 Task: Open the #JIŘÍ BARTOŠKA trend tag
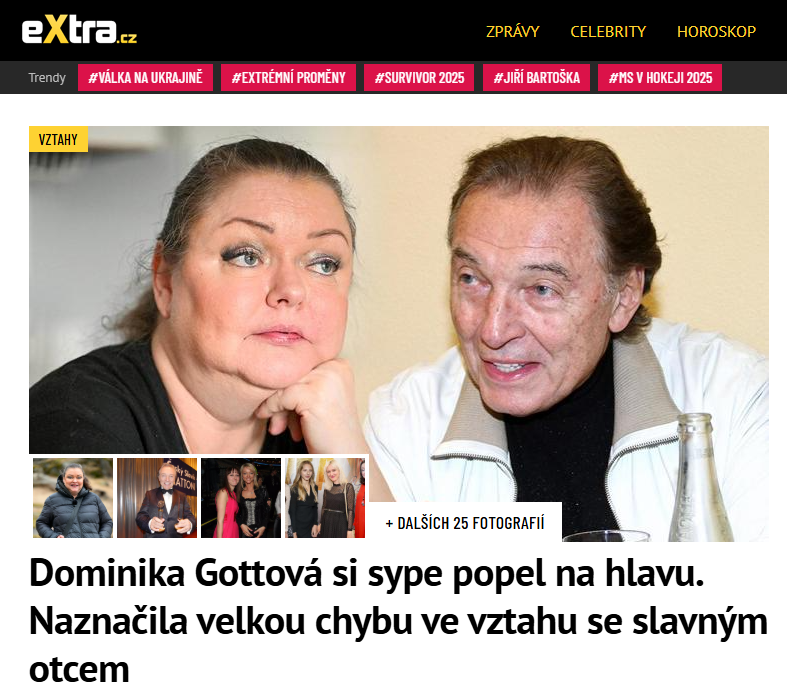537,78
